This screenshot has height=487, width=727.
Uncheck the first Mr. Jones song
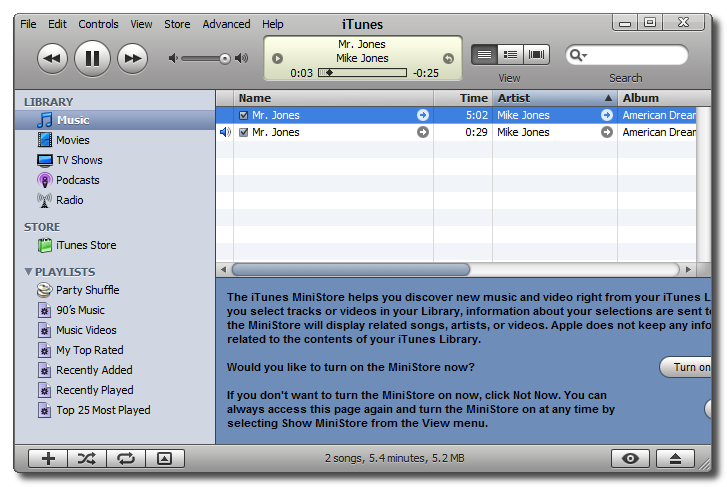coord(244,116)
